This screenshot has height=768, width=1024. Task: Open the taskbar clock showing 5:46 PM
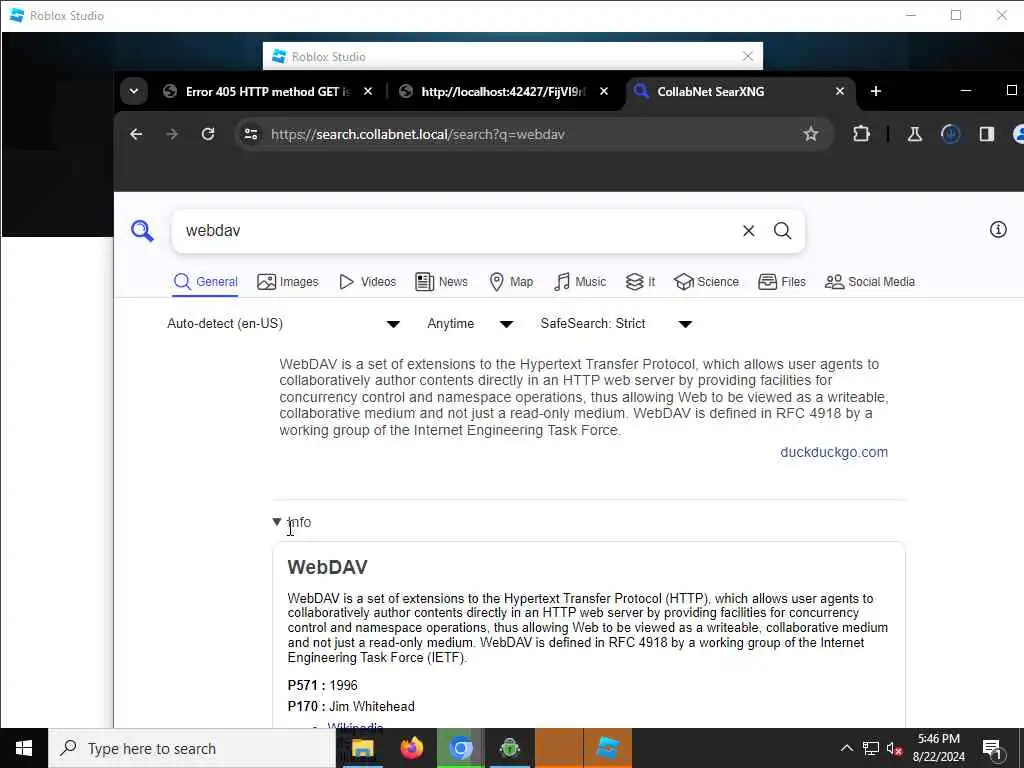pos(938,748)
